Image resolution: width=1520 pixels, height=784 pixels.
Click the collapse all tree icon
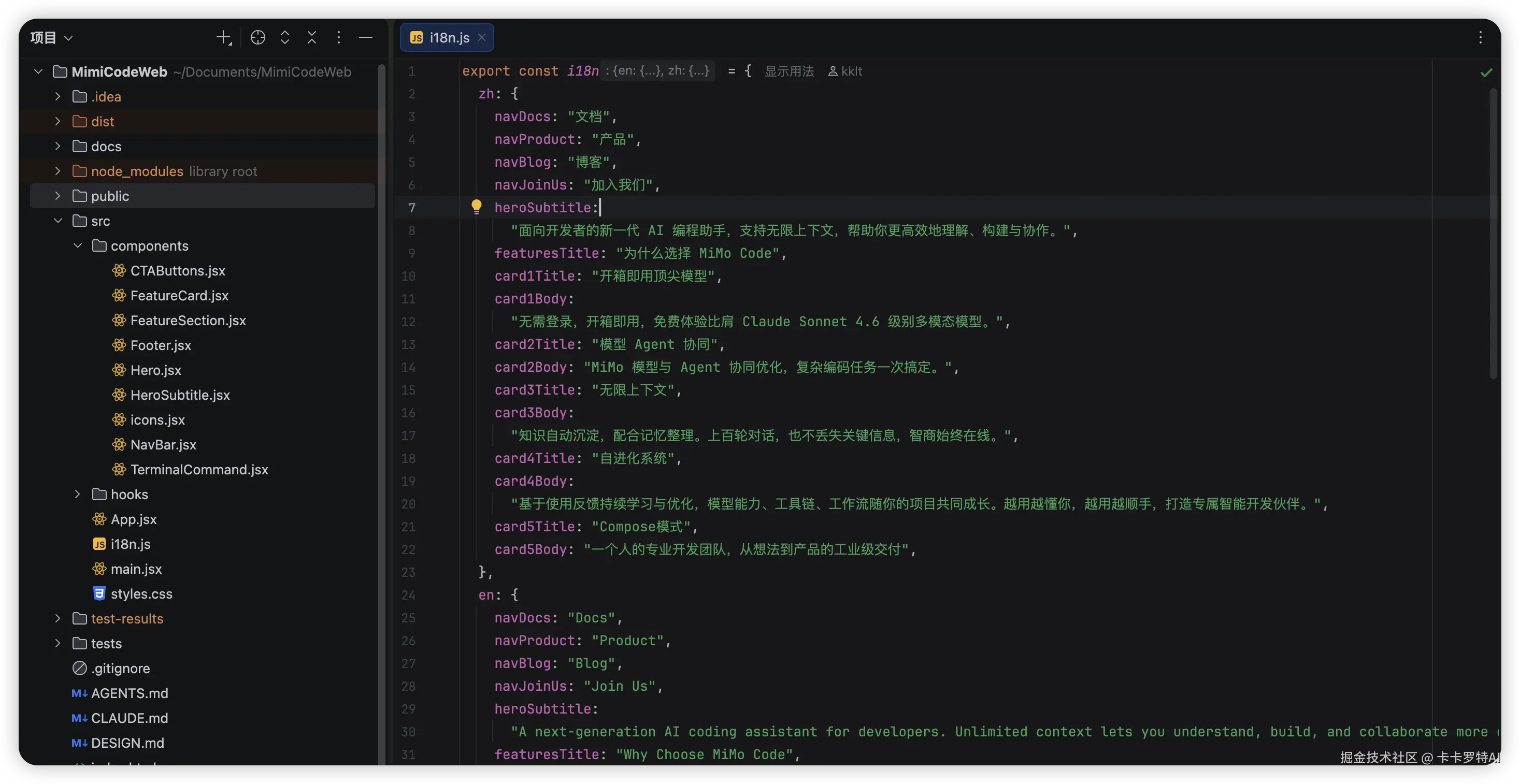coord(312,38)
